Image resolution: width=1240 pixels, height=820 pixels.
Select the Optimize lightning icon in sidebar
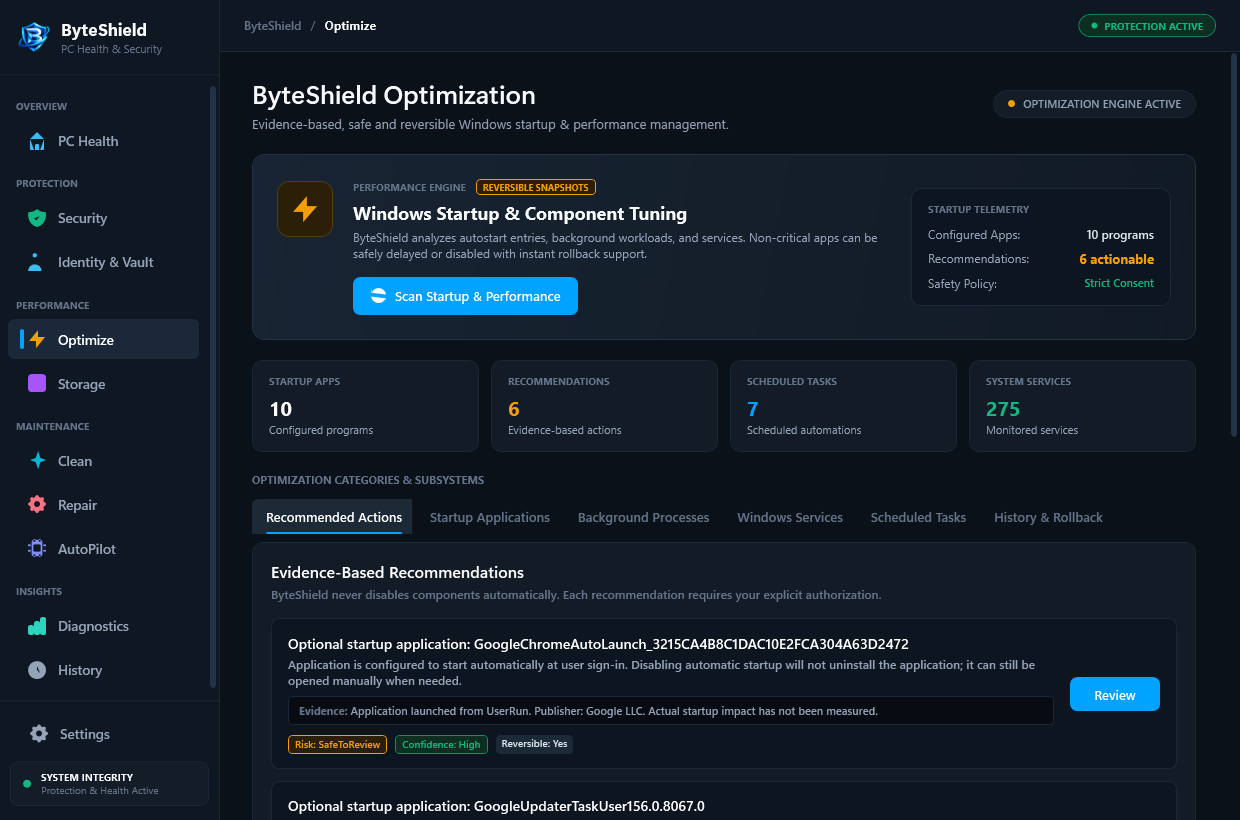(x=37, y=340)
